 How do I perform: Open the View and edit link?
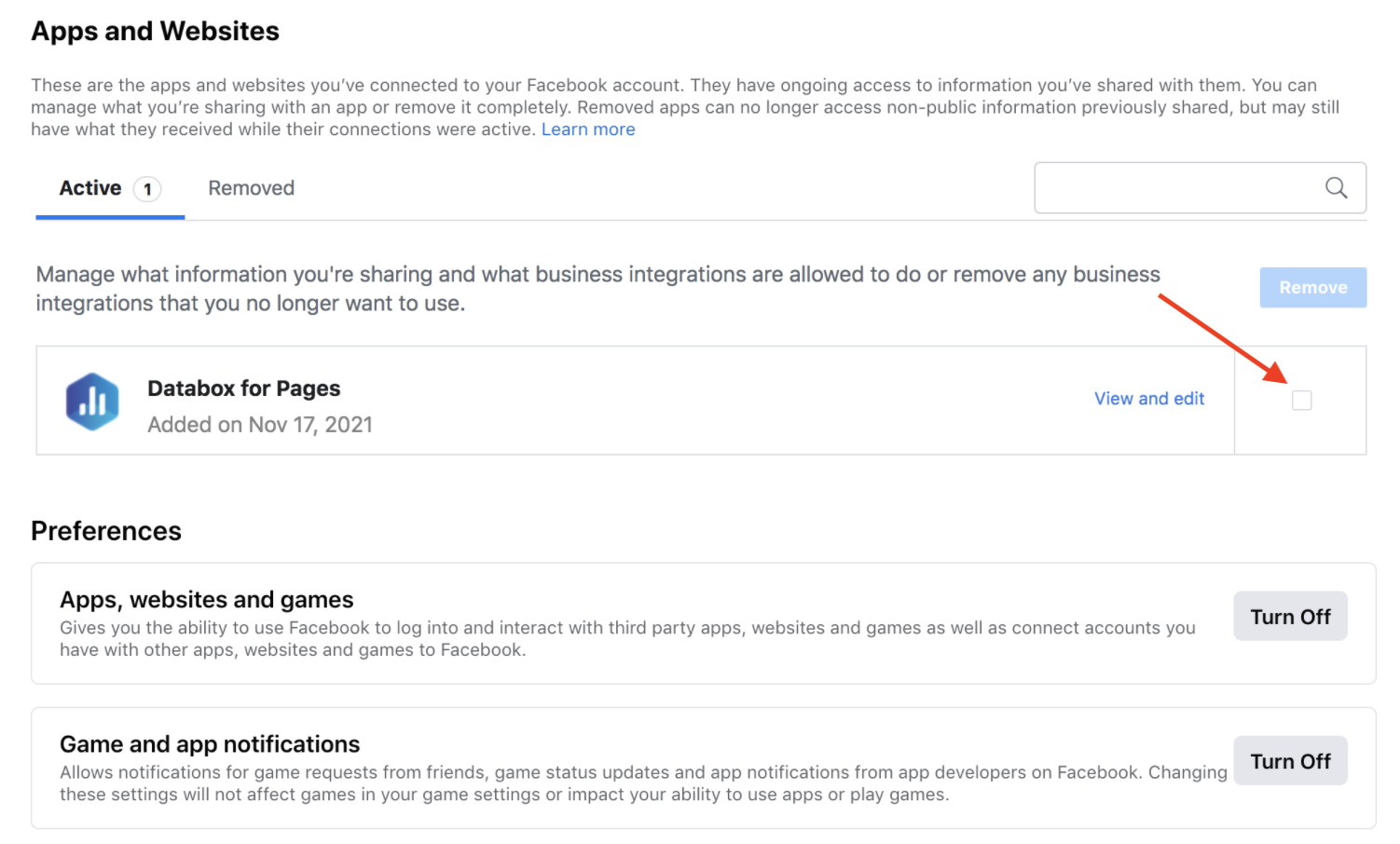pyautogui.click(x=1148, y=399)
